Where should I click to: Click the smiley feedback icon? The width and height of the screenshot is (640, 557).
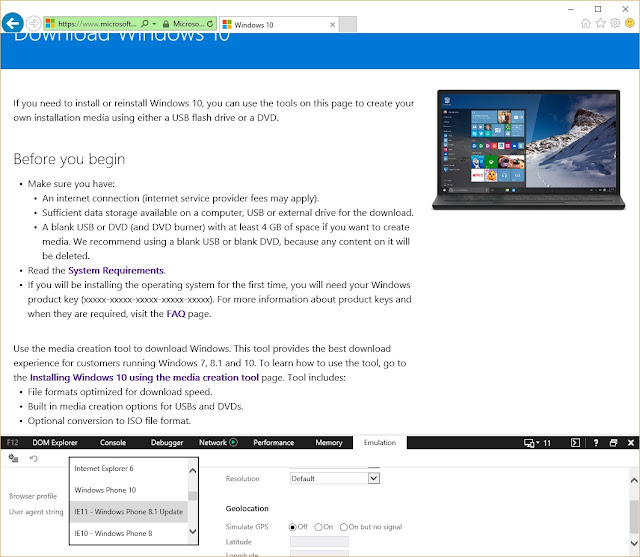630,23
